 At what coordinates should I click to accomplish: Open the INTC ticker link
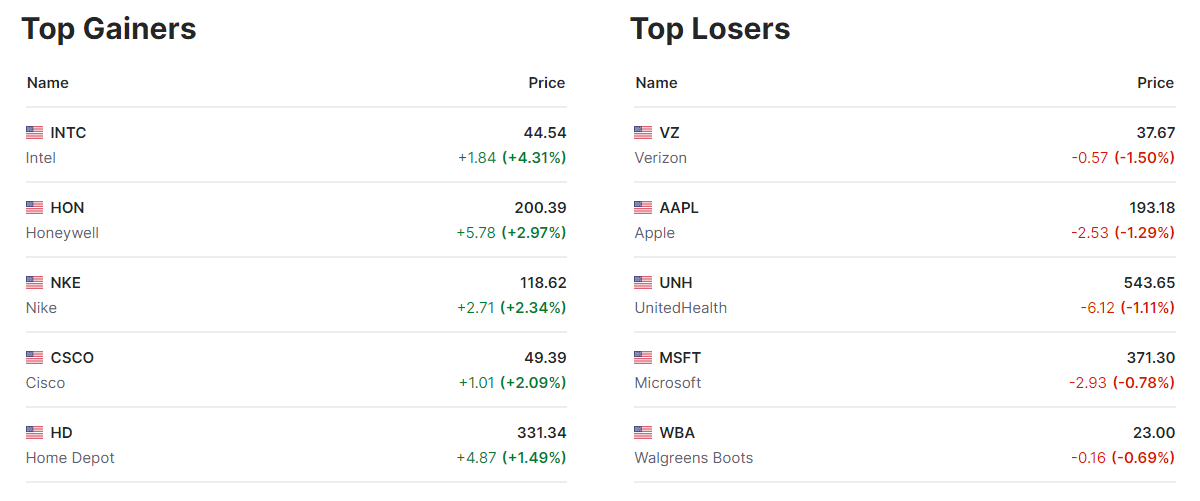(68, 132)
